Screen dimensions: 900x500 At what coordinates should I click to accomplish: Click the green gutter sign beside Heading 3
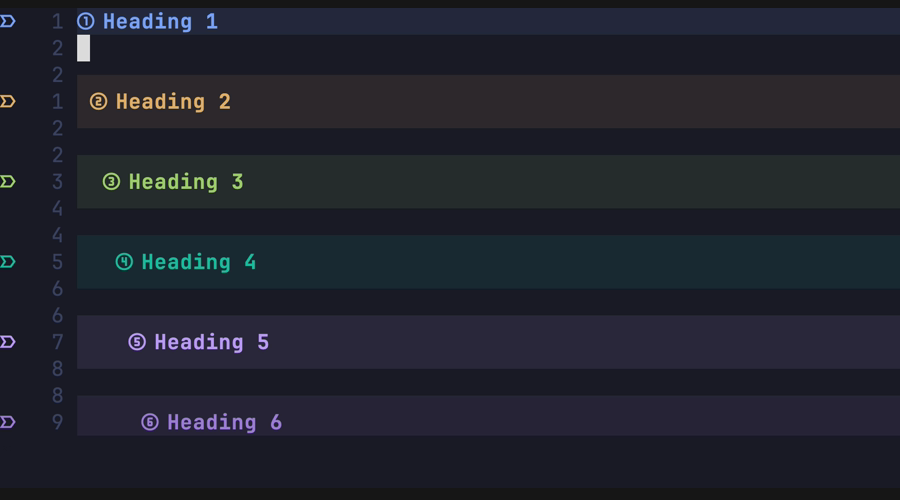click(8, 181)
